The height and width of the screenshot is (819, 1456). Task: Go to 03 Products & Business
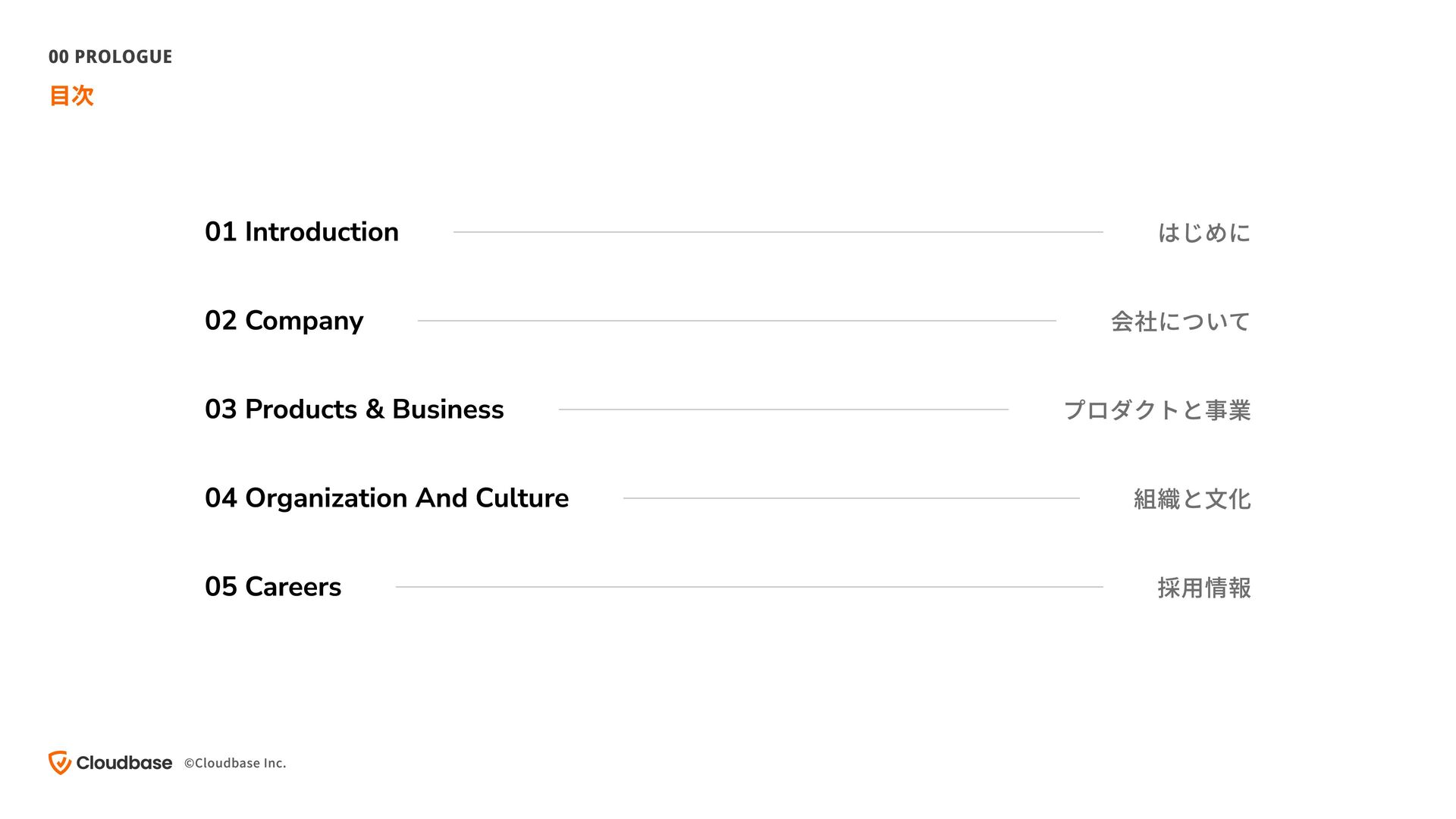tap(354, 409)
